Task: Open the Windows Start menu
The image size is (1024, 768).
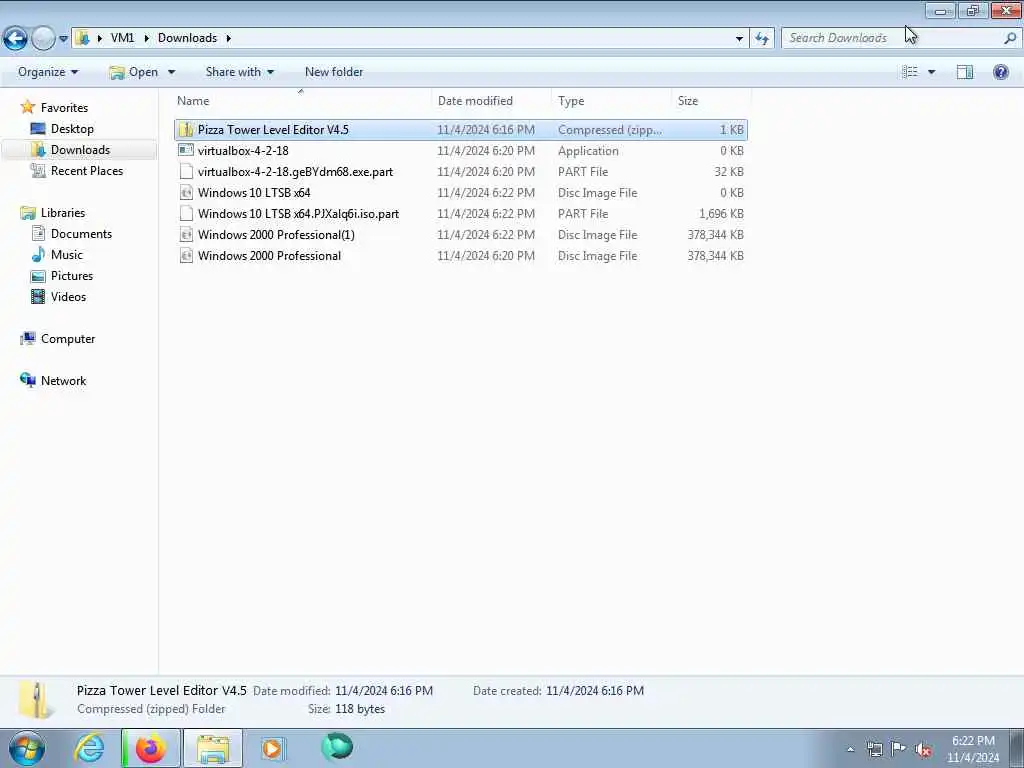Action: pyautogui.click(x=26, y=748)
